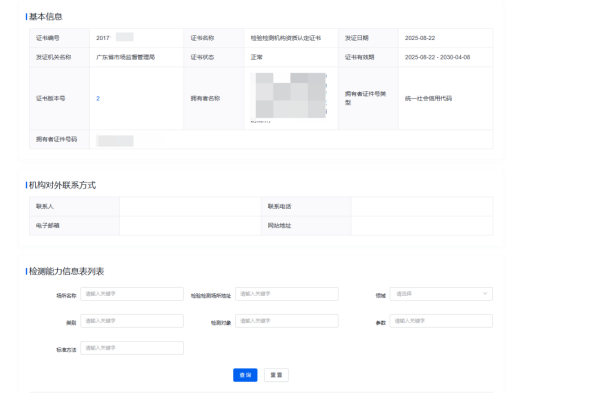Image resolution: width=590 pixels, height=394 pixels.
Task: Click the 重置 reset button
Action: pyautogui.click(x=276, y=375)
